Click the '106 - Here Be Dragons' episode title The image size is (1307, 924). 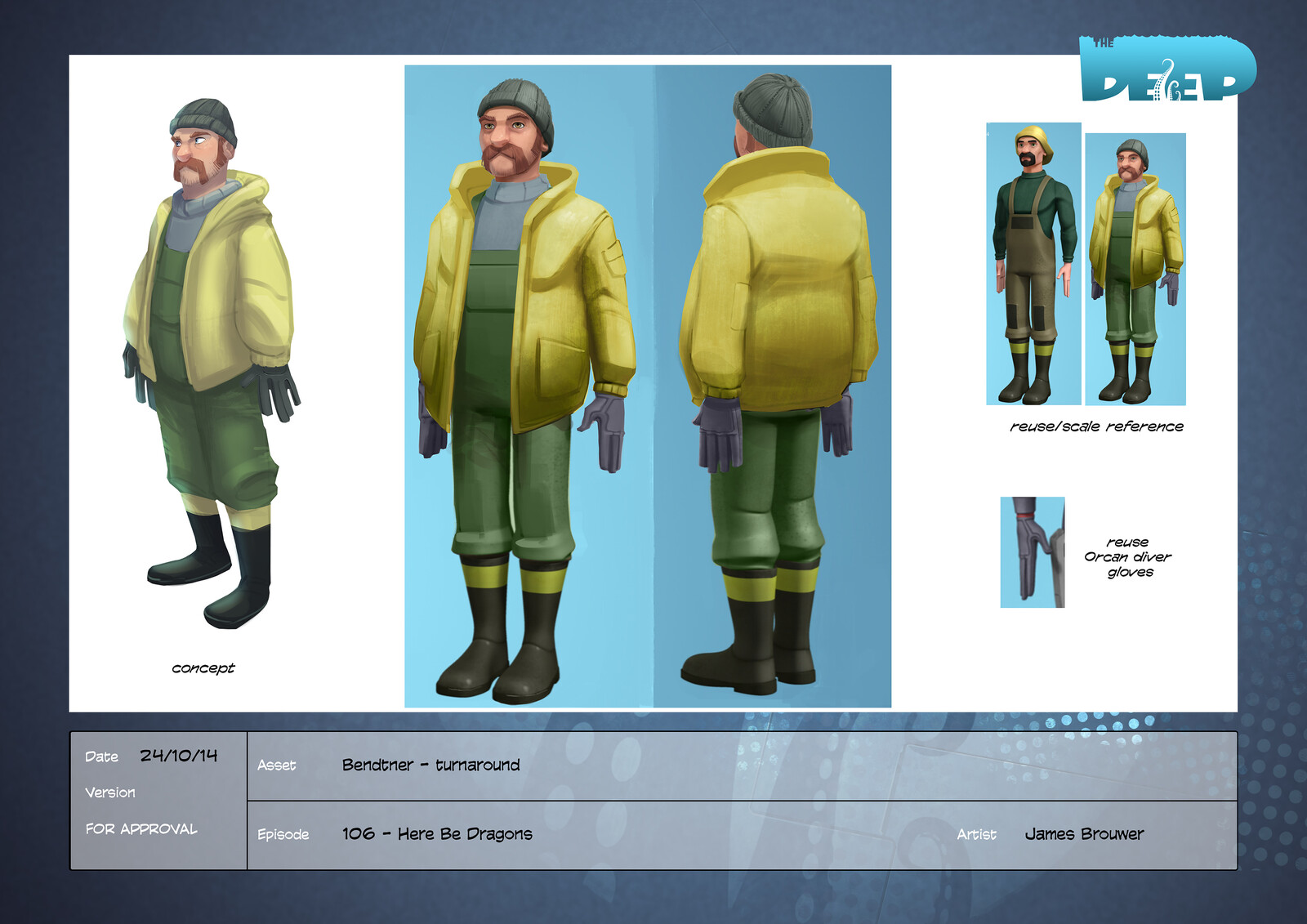click(437, 834)
